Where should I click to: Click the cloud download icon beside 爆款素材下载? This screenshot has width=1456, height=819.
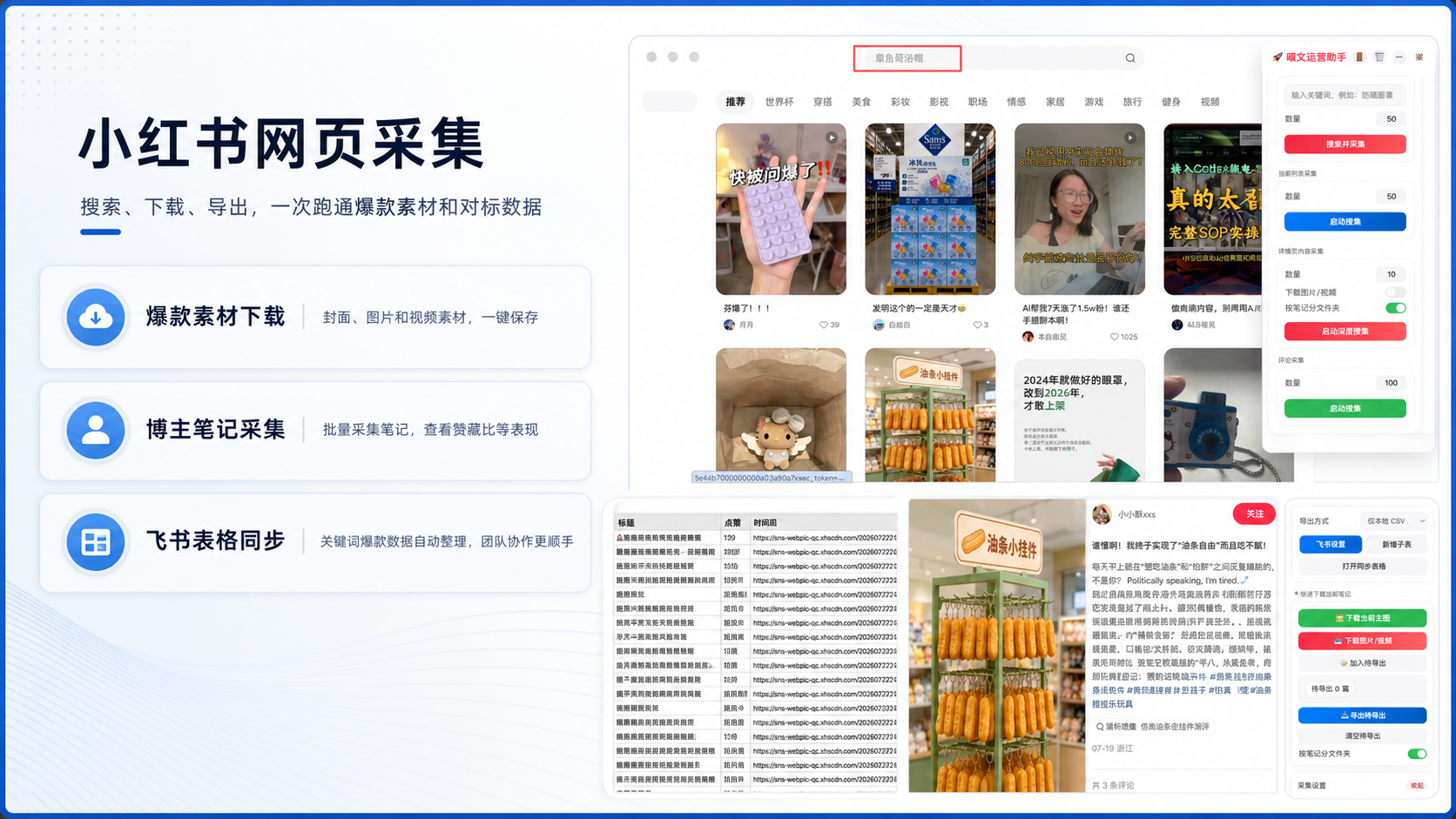(96, 317)
